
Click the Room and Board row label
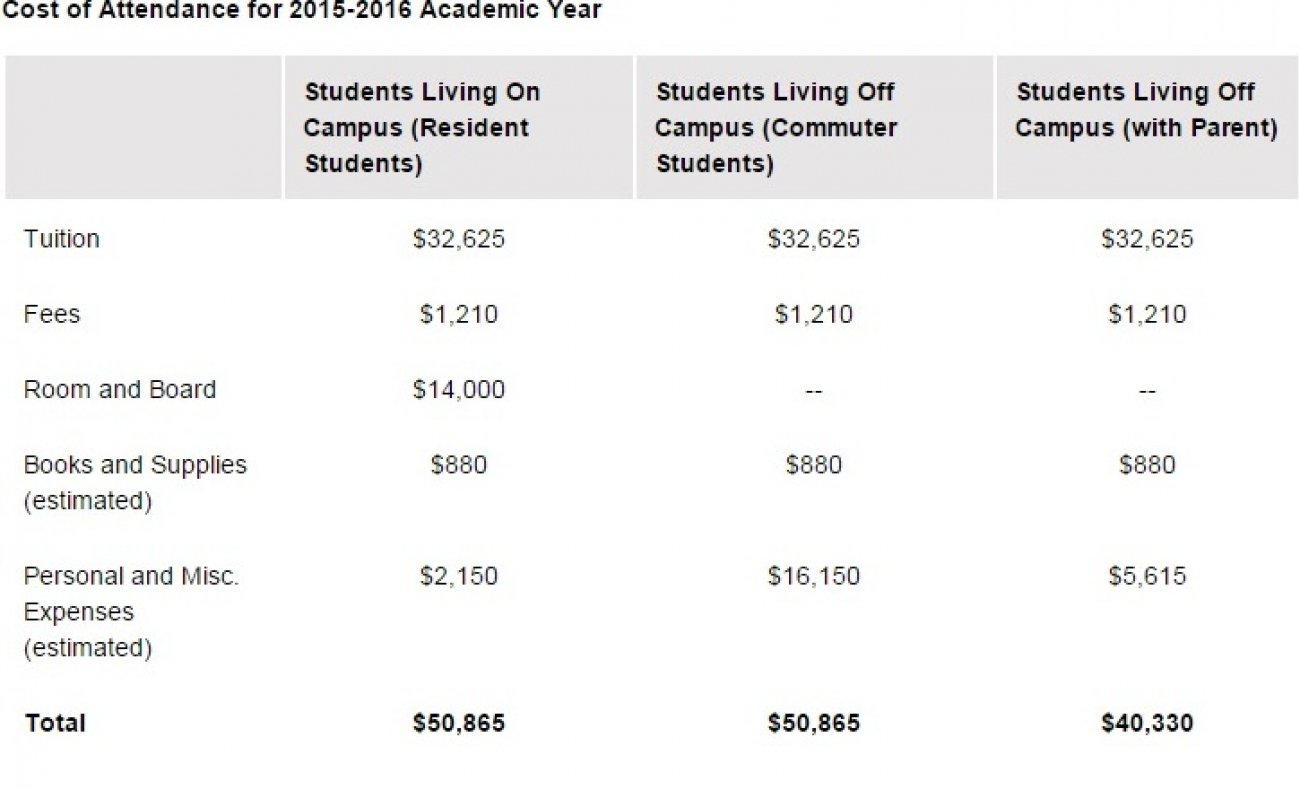(119, 389)
